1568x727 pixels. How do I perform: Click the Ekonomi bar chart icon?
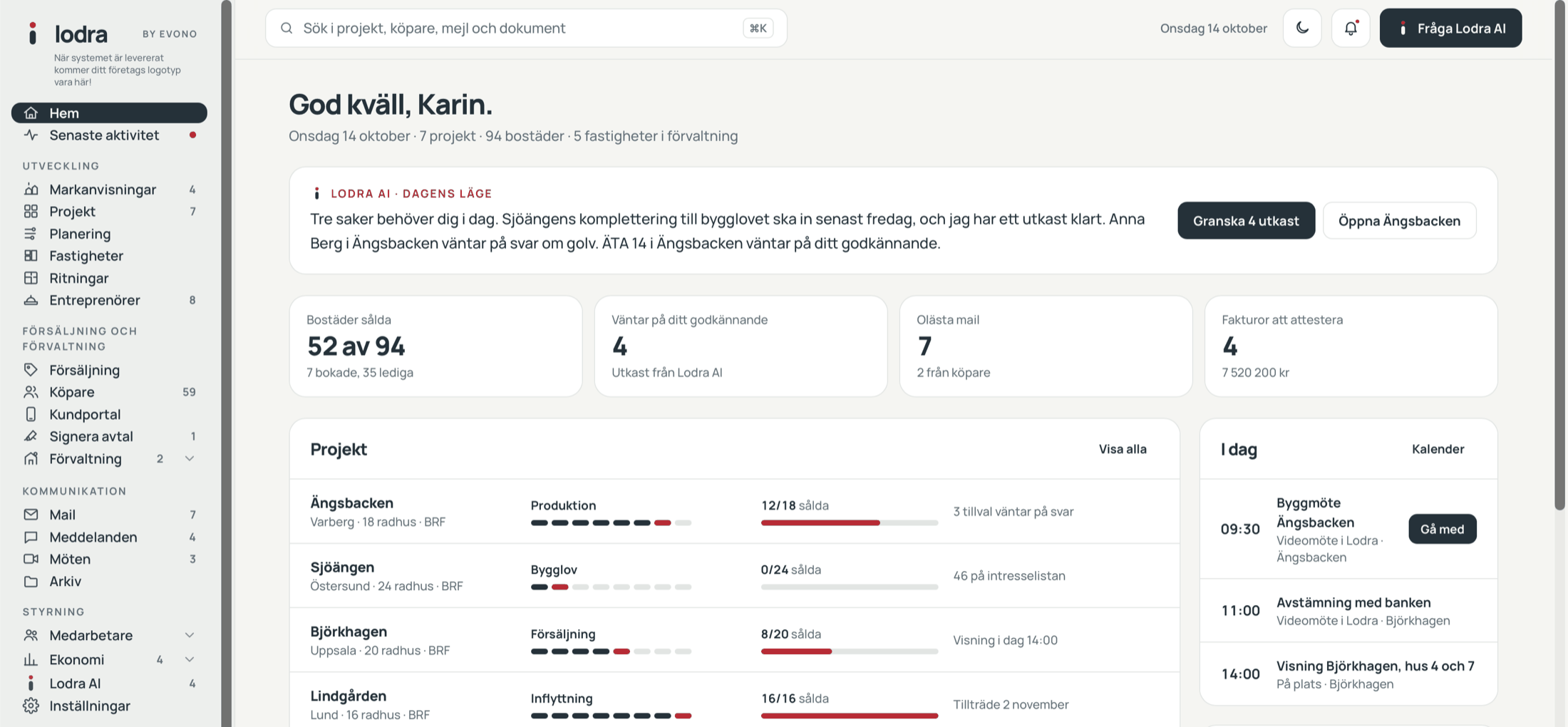click(31, 659)
